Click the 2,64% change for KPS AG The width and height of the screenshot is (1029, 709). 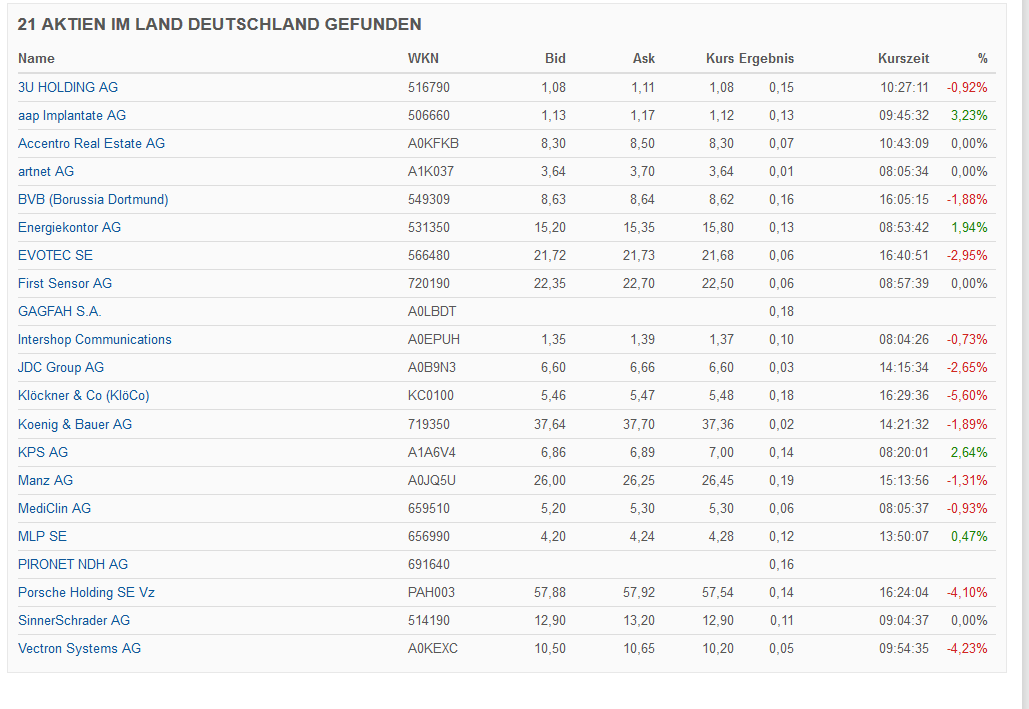pos(969,452)
